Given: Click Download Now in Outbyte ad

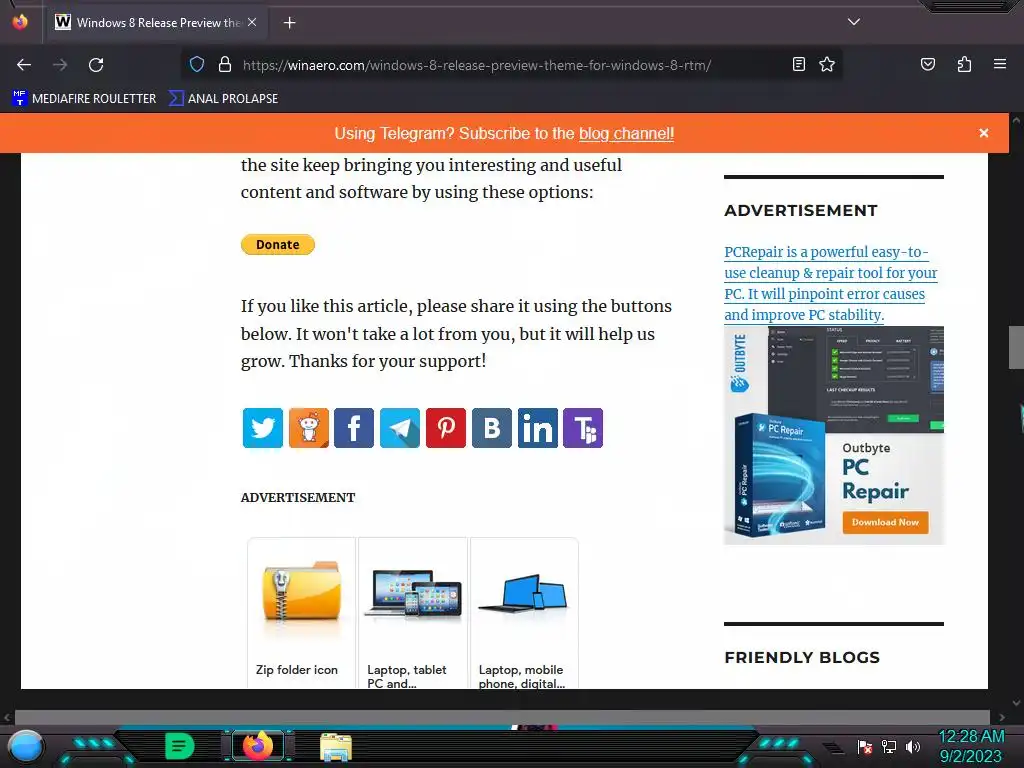Looking at the screenshot, I should pos(885,522).
